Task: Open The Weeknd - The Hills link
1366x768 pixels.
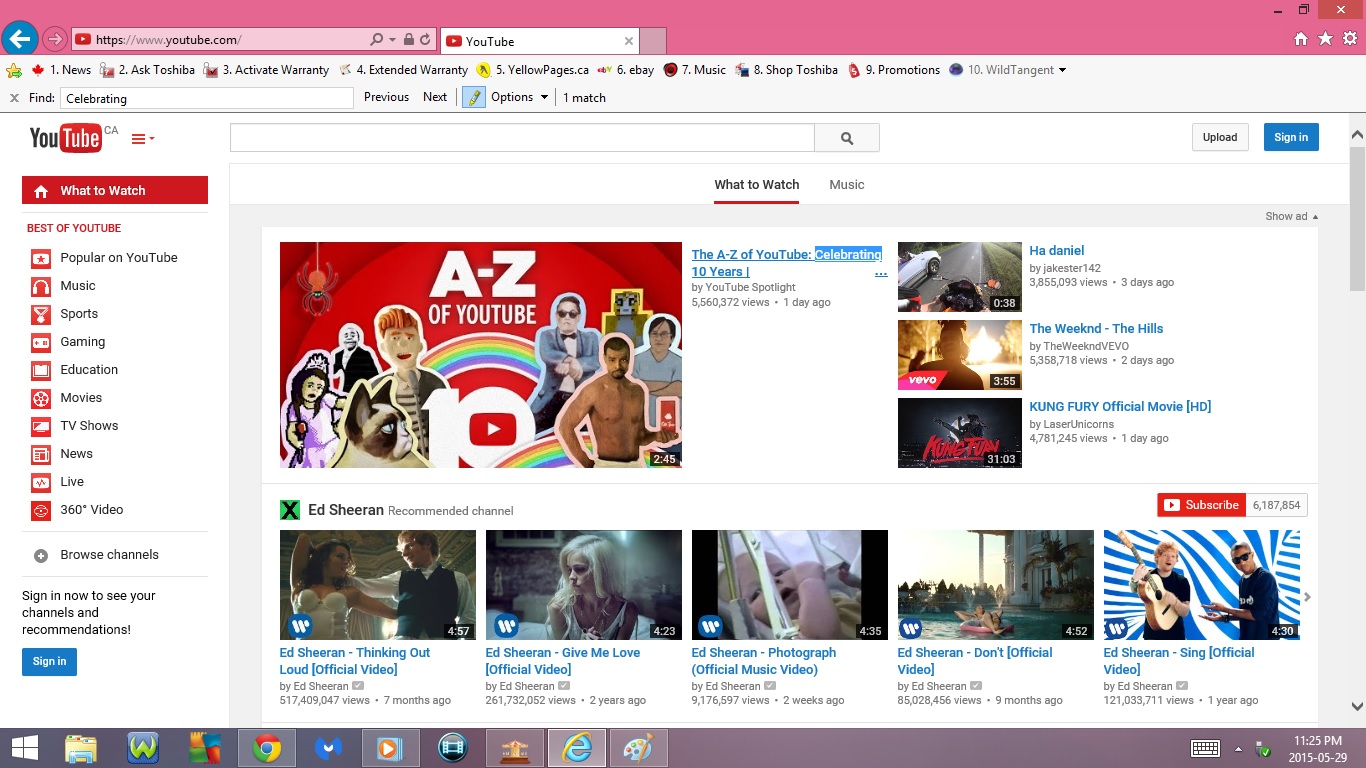Action: (x=1096, y=329)
